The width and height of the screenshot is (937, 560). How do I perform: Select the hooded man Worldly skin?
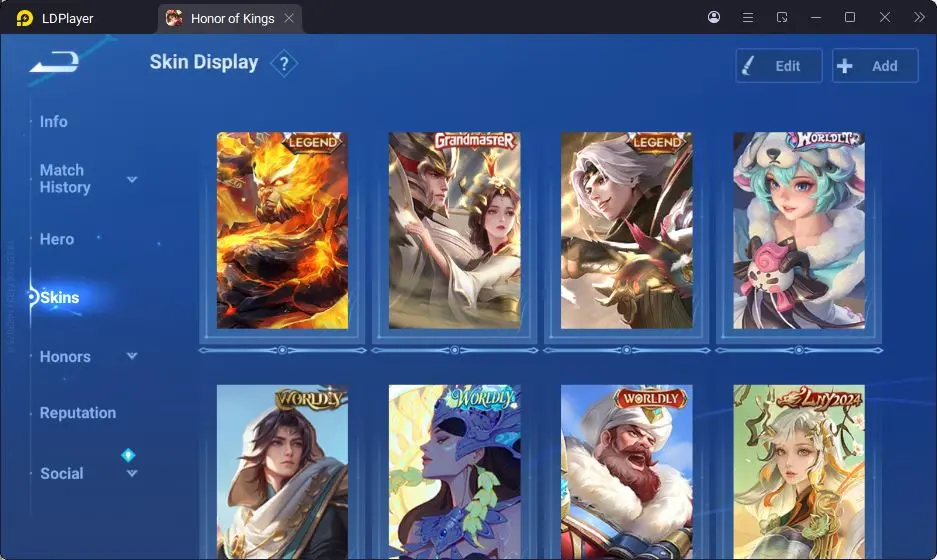(x=282, y=472)
